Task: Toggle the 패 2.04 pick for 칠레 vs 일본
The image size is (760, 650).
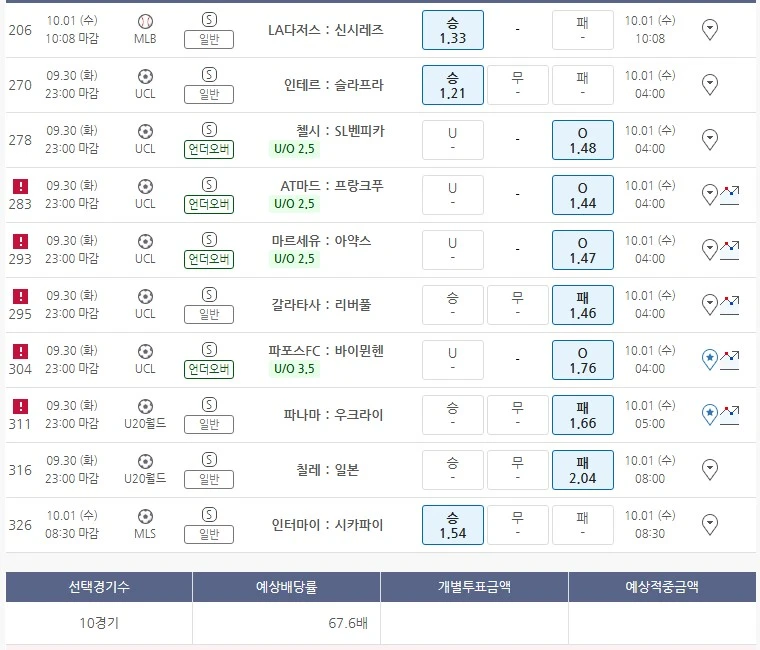Action: [582, 470]
